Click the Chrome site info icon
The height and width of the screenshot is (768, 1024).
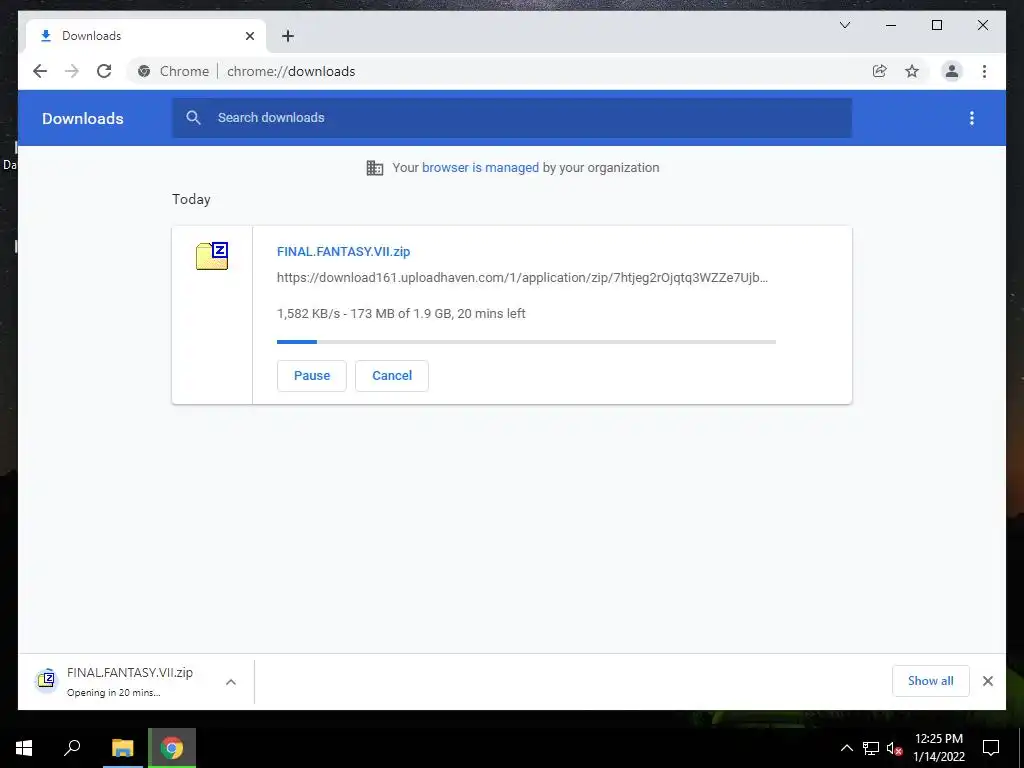click(144, 71)
